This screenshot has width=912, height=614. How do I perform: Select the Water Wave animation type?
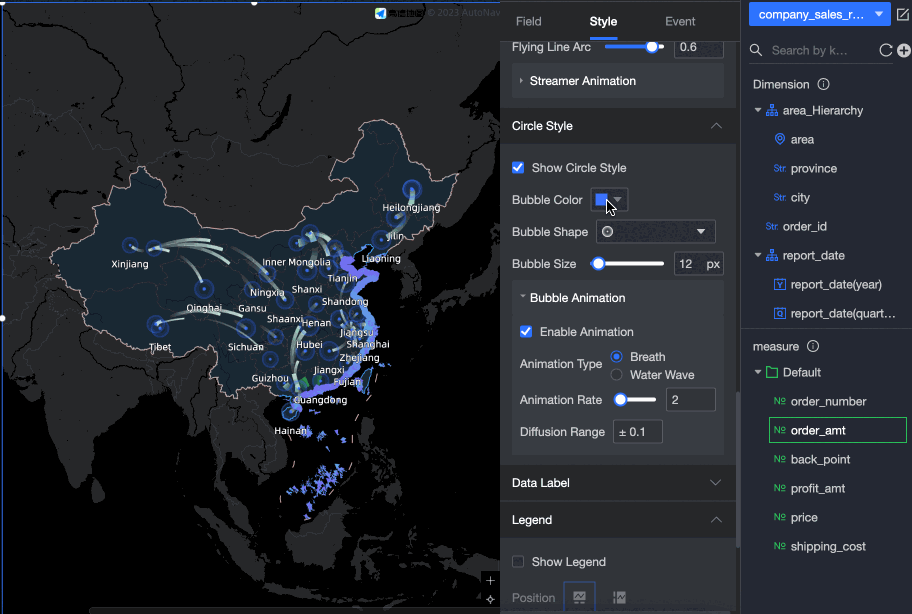click(x=617, y=374)
